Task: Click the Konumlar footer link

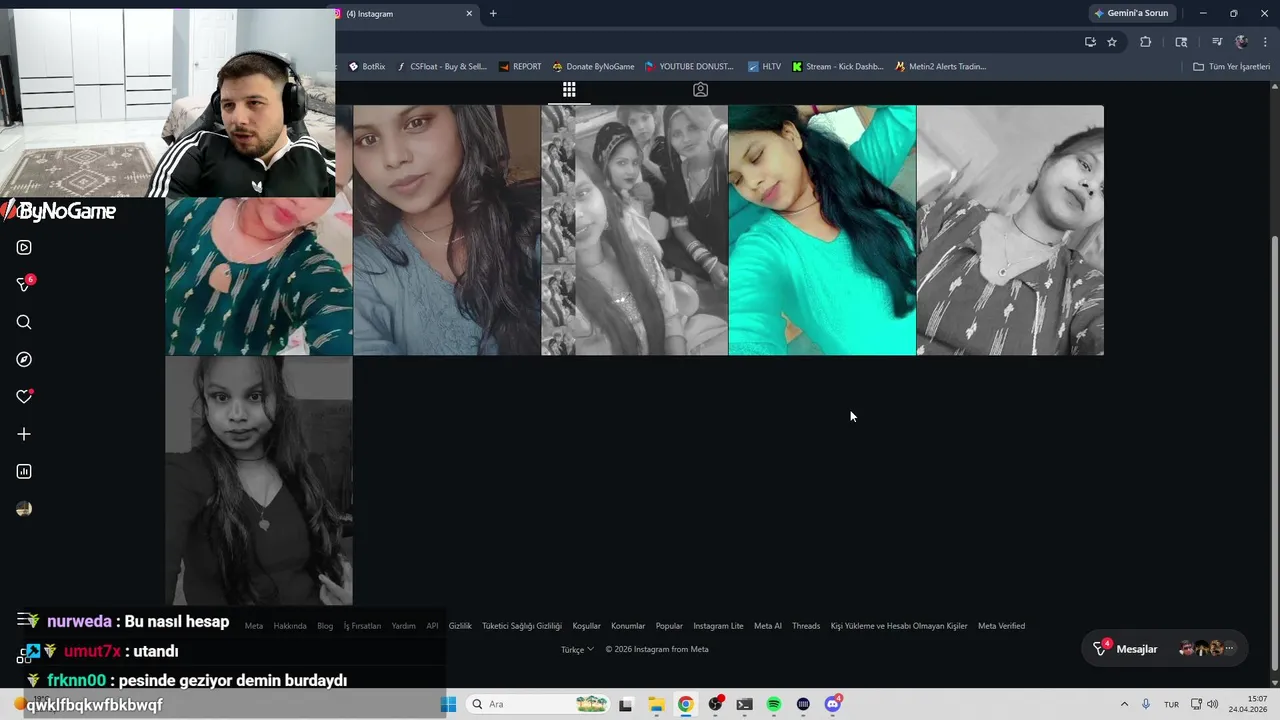Action: click(628, 626)
